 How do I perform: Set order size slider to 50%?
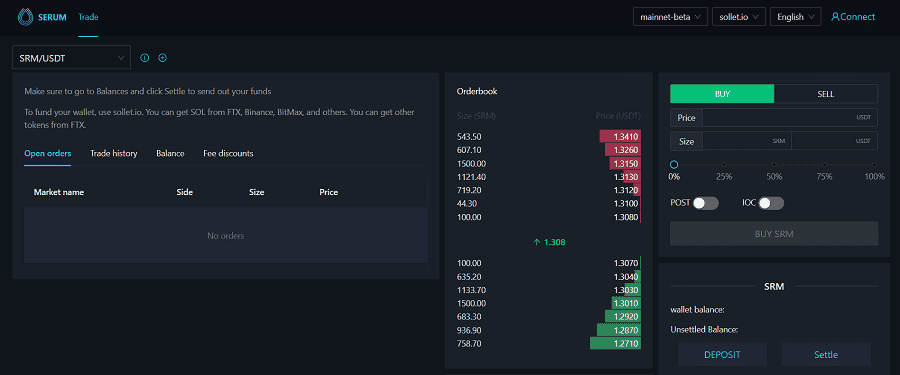point(774,165)
